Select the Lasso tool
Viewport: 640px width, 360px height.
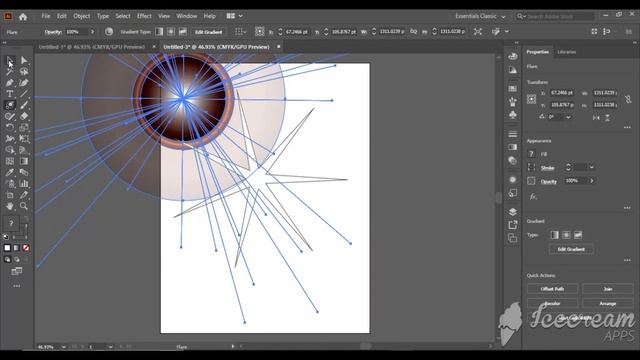coord(24,71)
